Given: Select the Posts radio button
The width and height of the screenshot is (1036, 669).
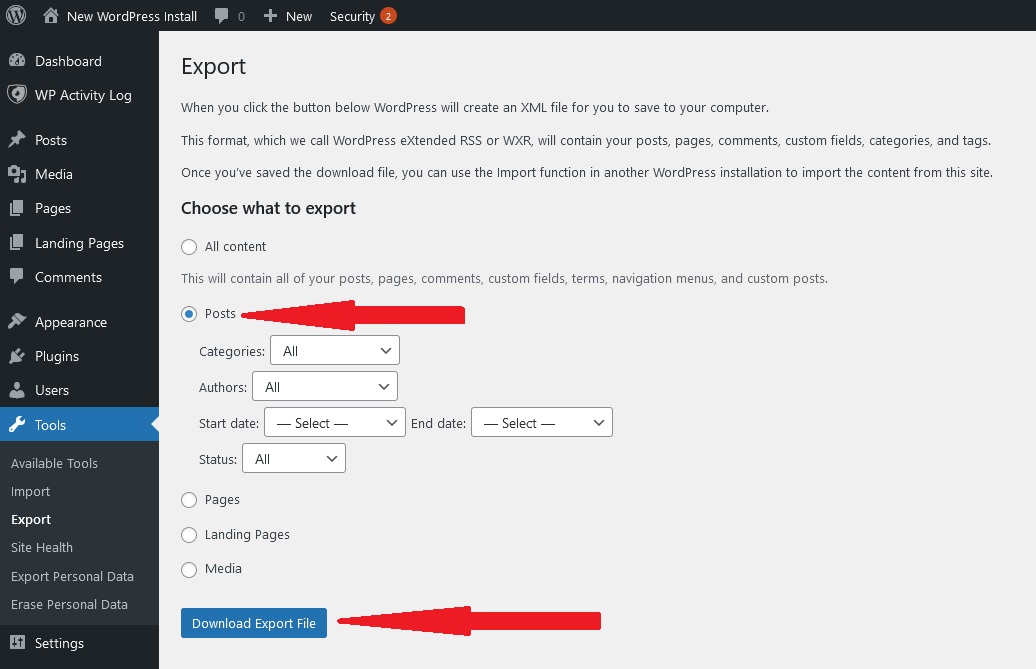Looking at the screenshot, I should tap(189, 314).
